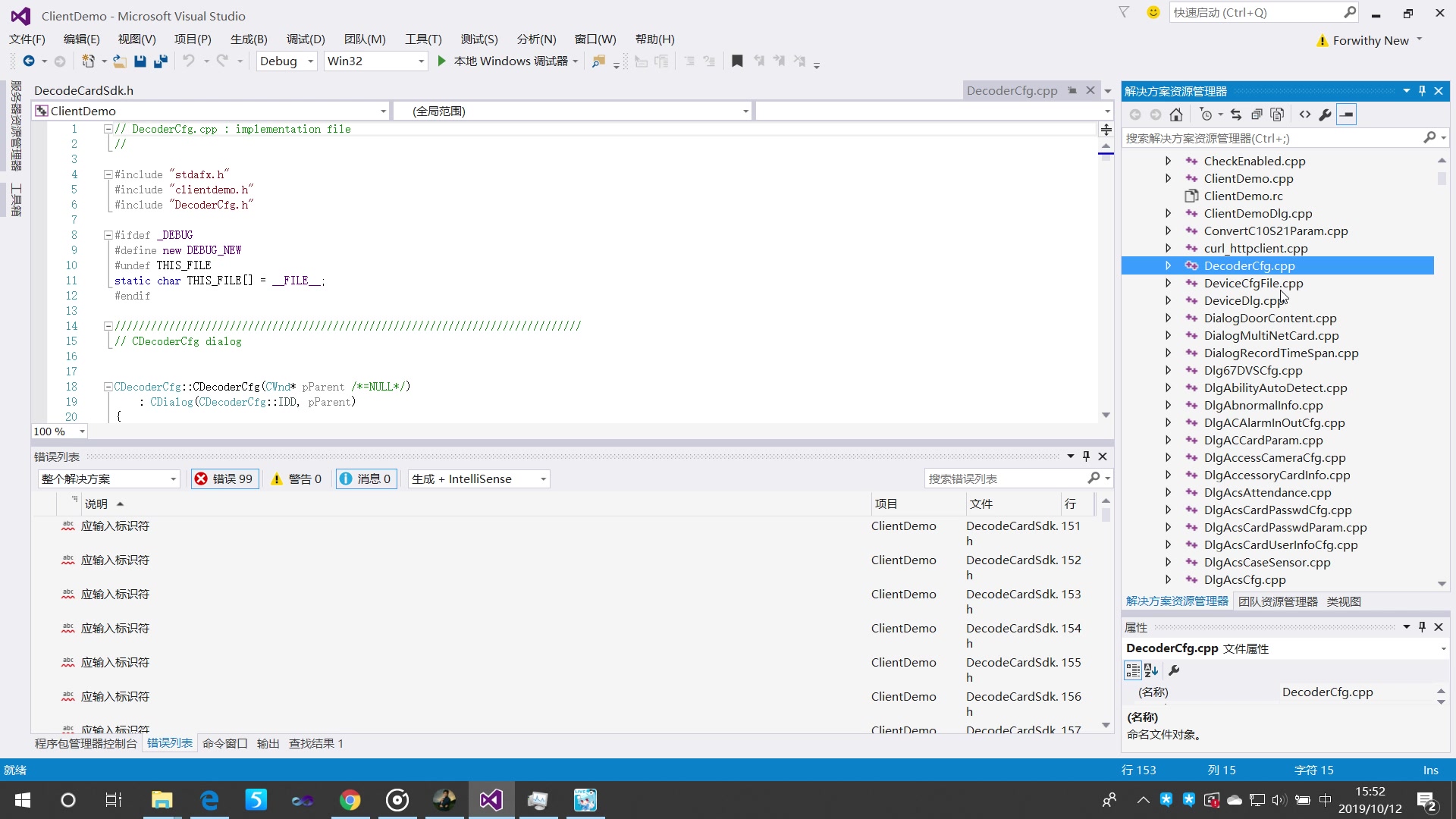1456x819 pixels.
Task: Click the Undo arrow icon
Action: [189, 61]
